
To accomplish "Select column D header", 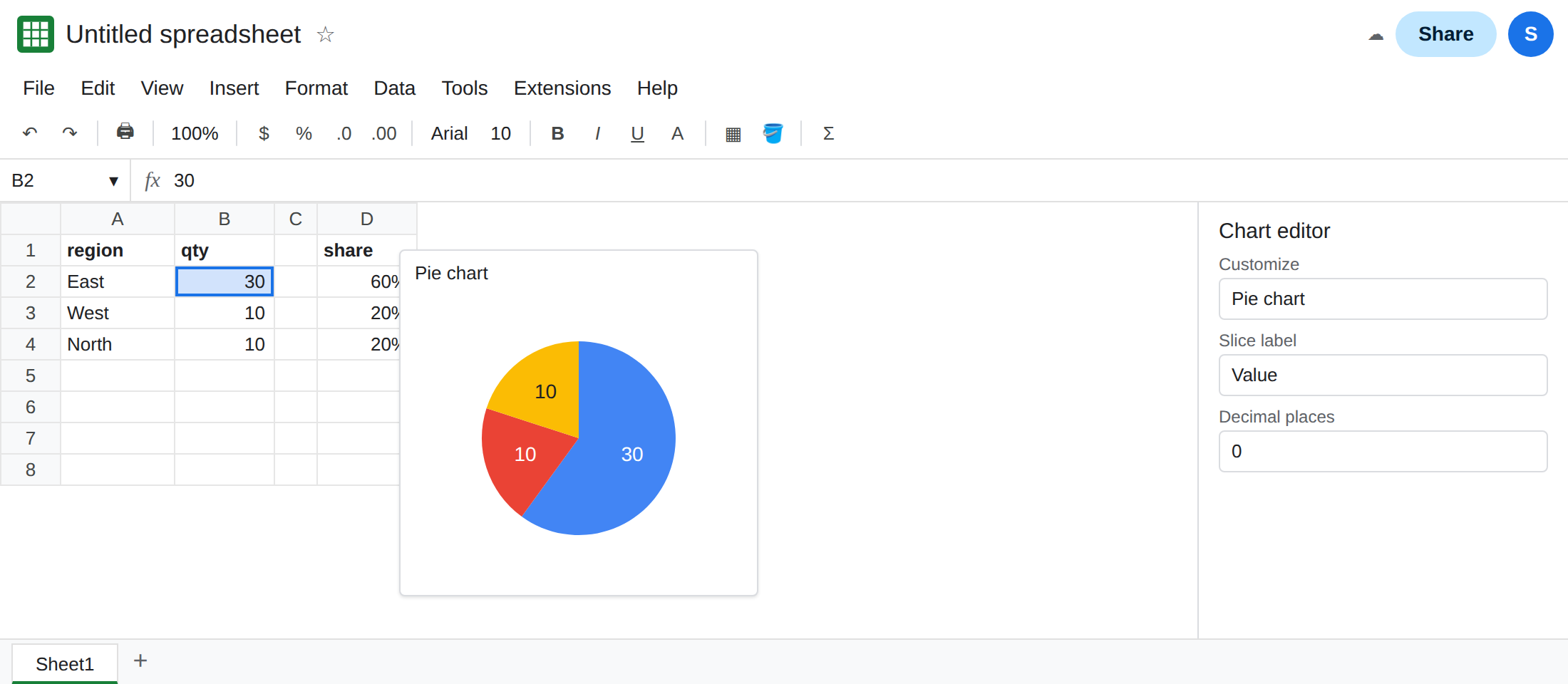I will point(367,219).
